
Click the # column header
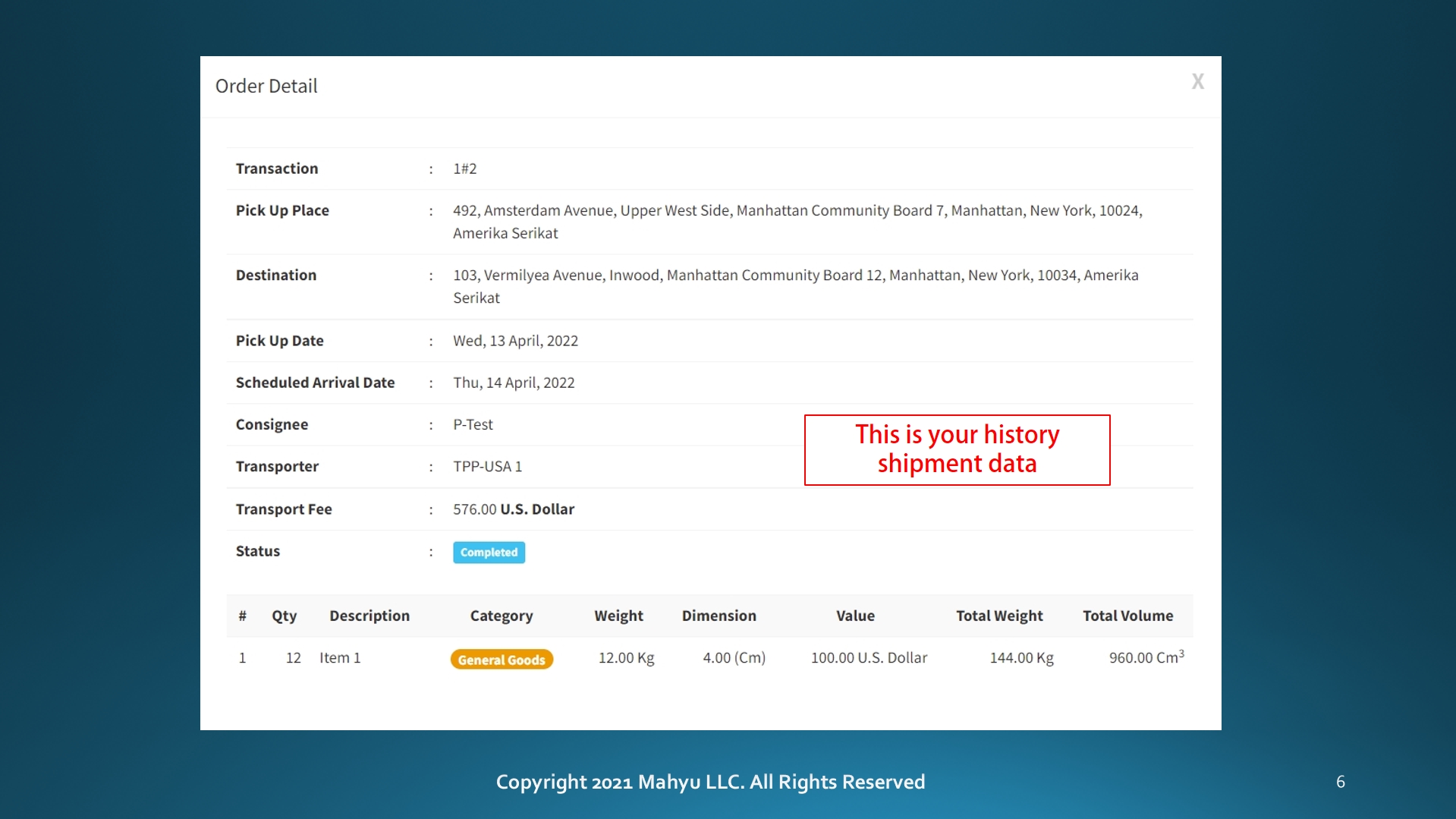click(x=242, y=616)
